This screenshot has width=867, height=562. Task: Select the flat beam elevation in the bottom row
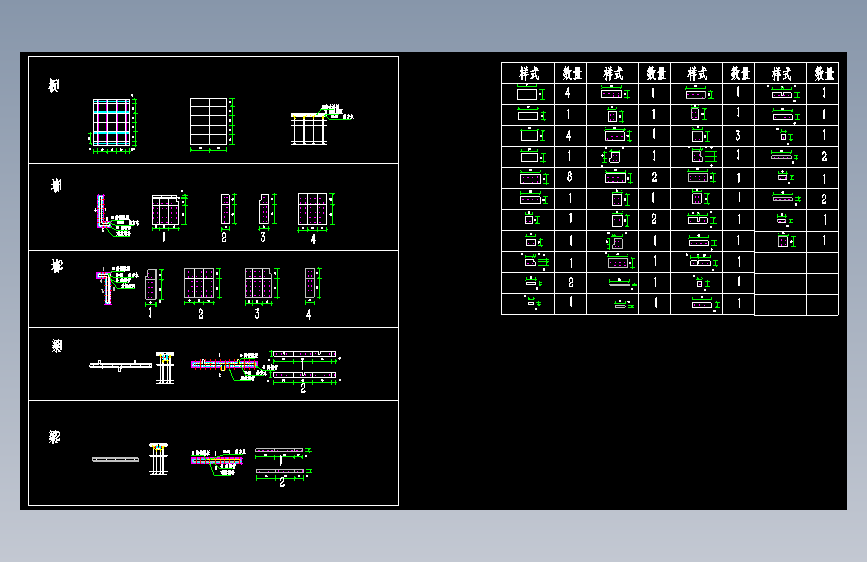click(x=116, y=459)
